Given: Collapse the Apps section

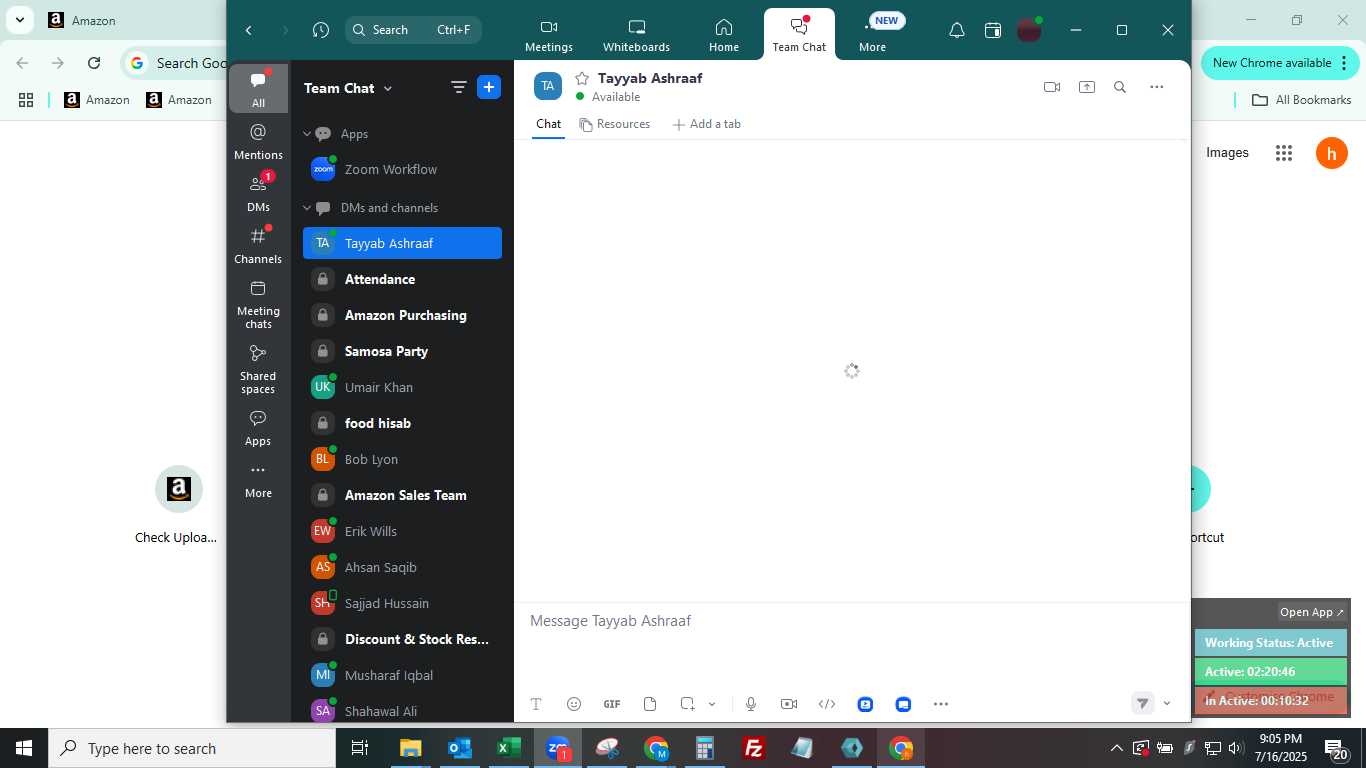Looking at the screenshot, I should click(308, 133).
